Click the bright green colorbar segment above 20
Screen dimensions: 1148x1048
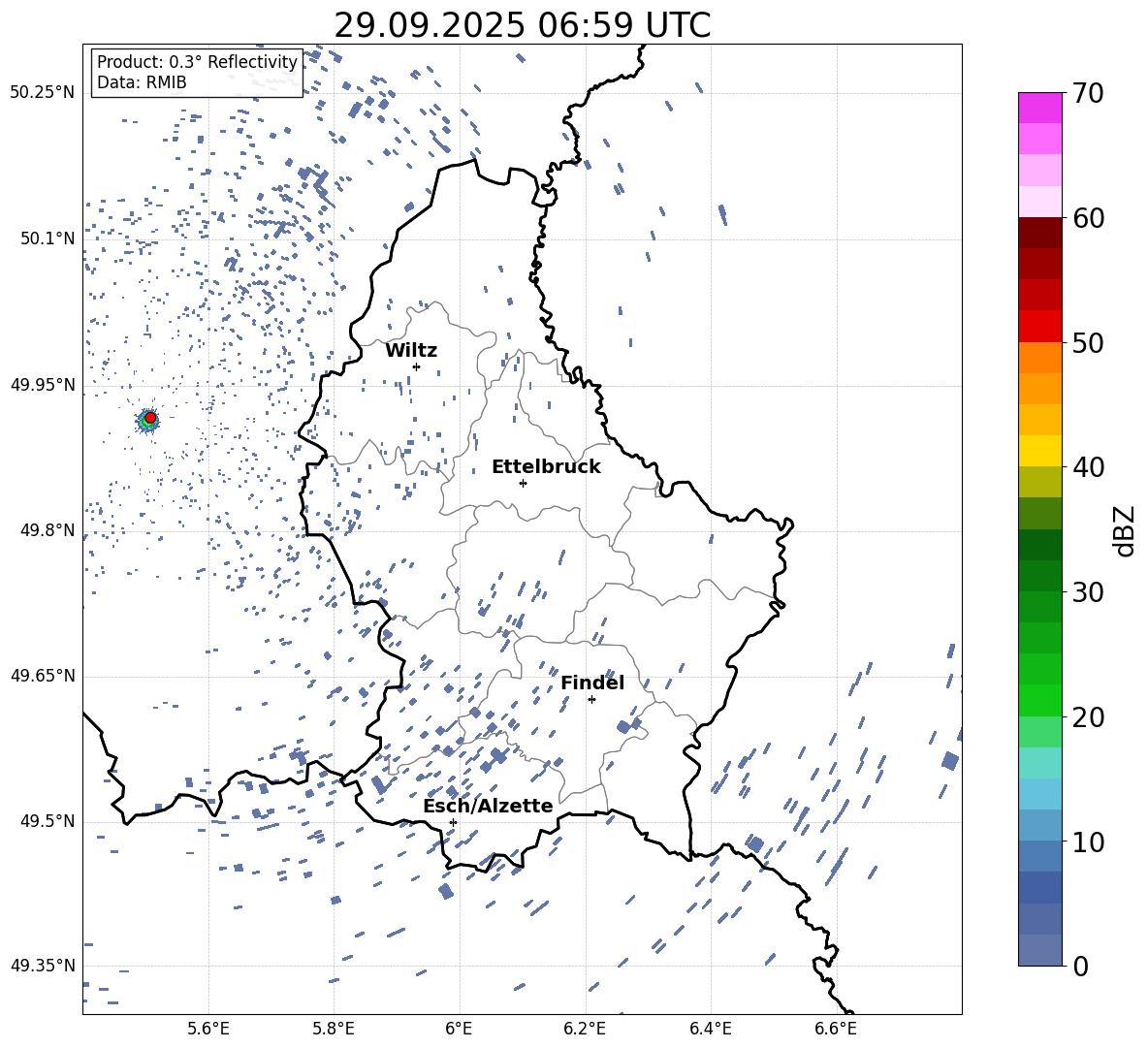point(1040,700)
